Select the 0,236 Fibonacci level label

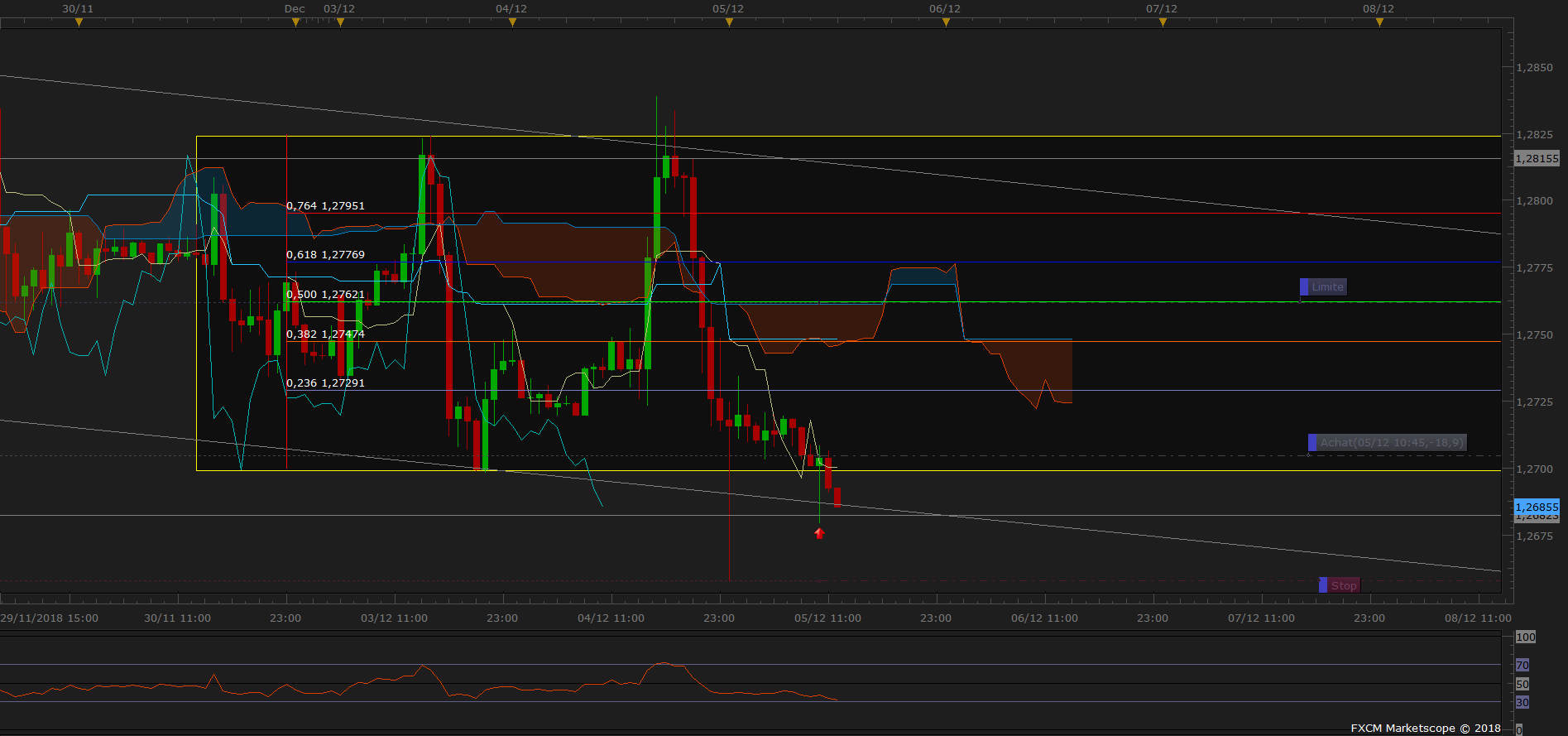(325, 382)
